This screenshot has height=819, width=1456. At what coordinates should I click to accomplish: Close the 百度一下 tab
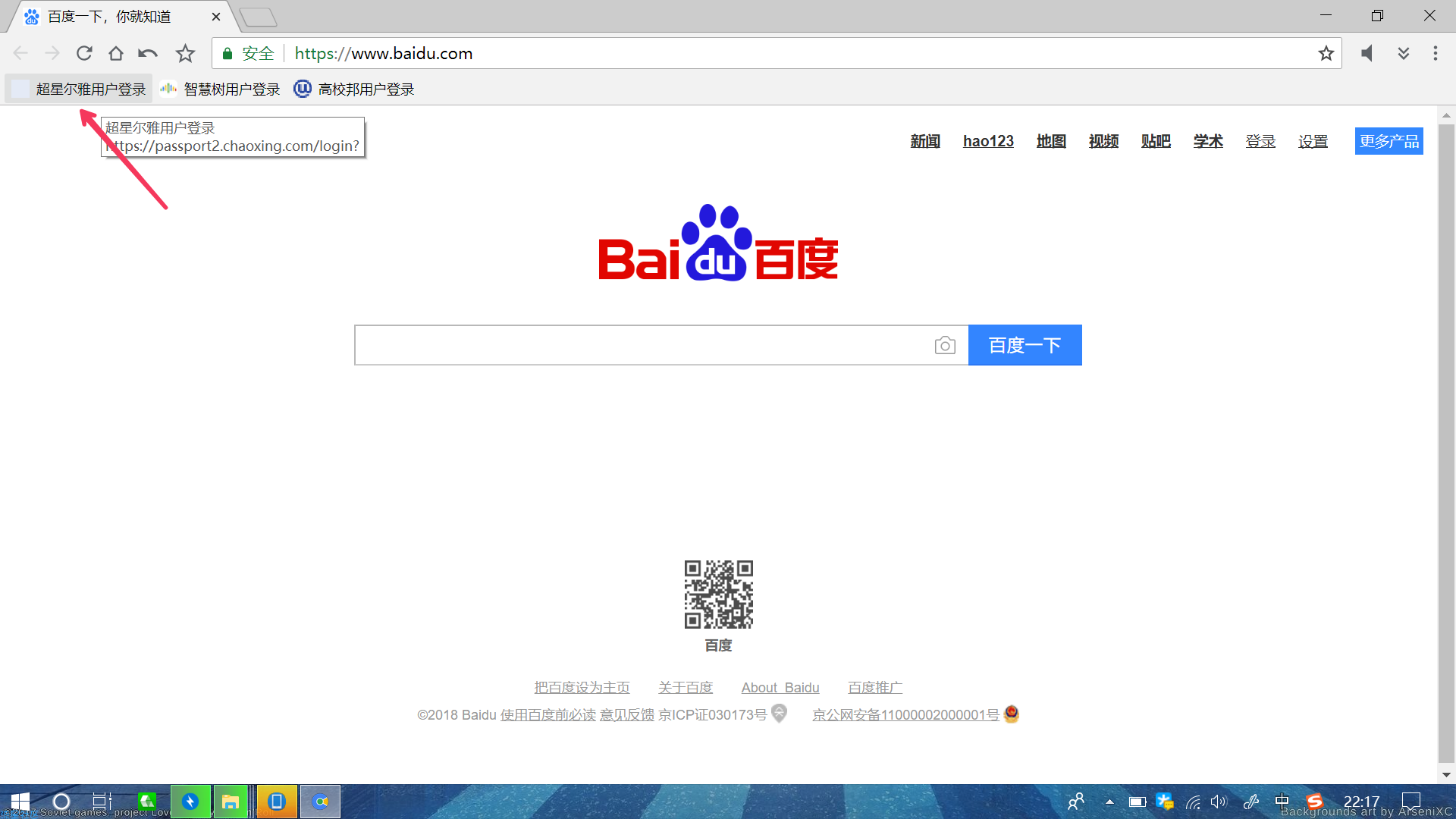point(216,17)
